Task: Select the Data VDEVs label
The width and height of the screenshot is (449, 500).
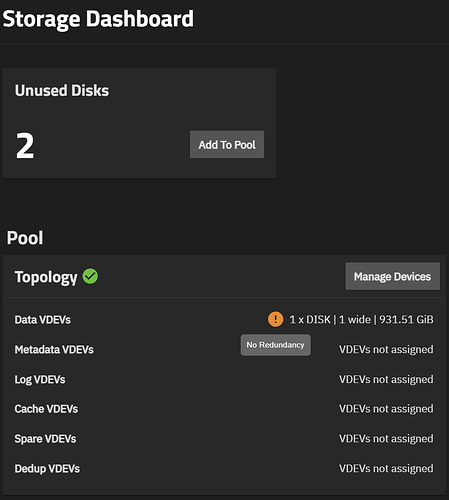Action: coord(43,320)
